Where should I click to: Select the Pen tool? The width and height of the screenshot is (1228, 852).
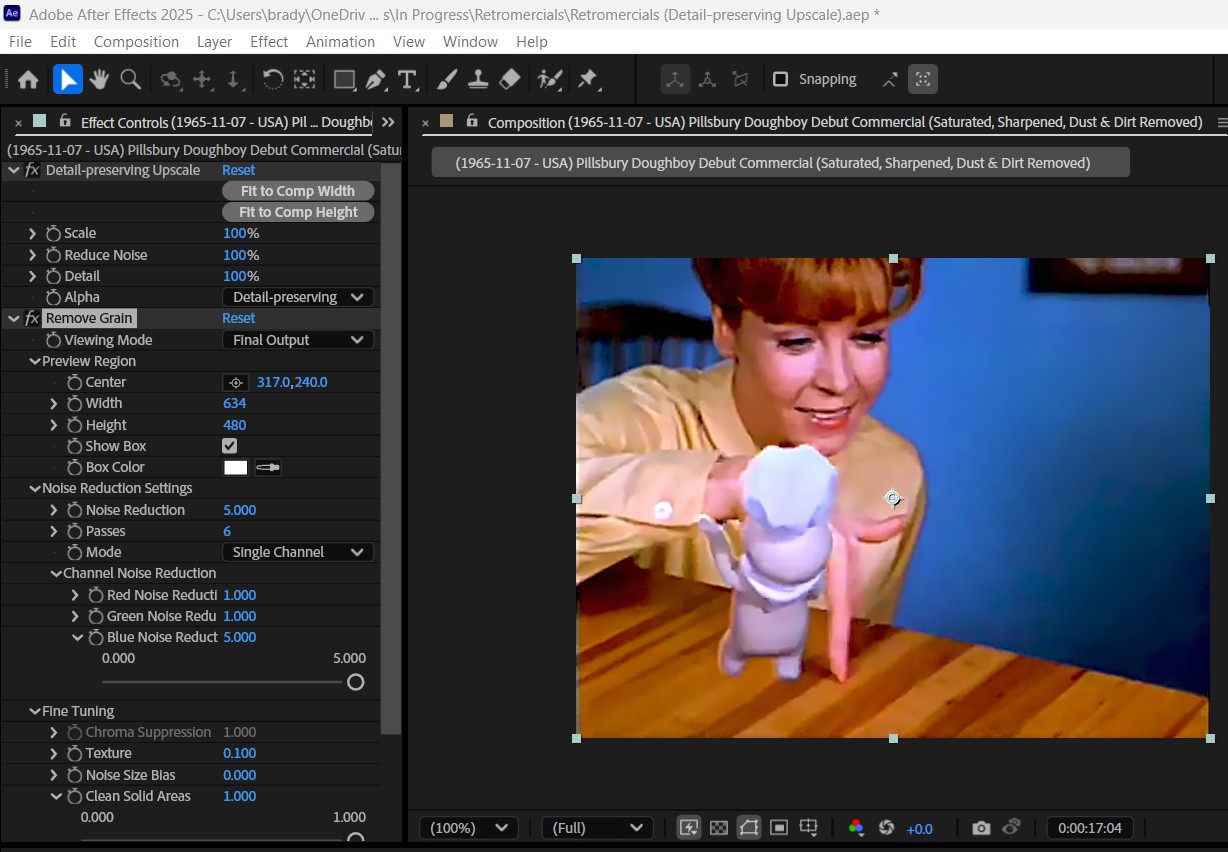click(376, 79)
